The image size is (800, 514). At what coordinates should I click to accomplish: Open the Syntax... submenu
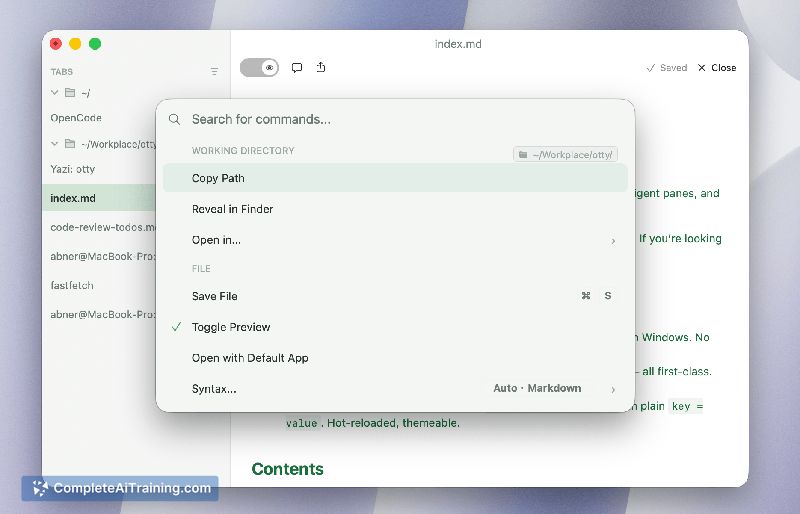[395, 389]
